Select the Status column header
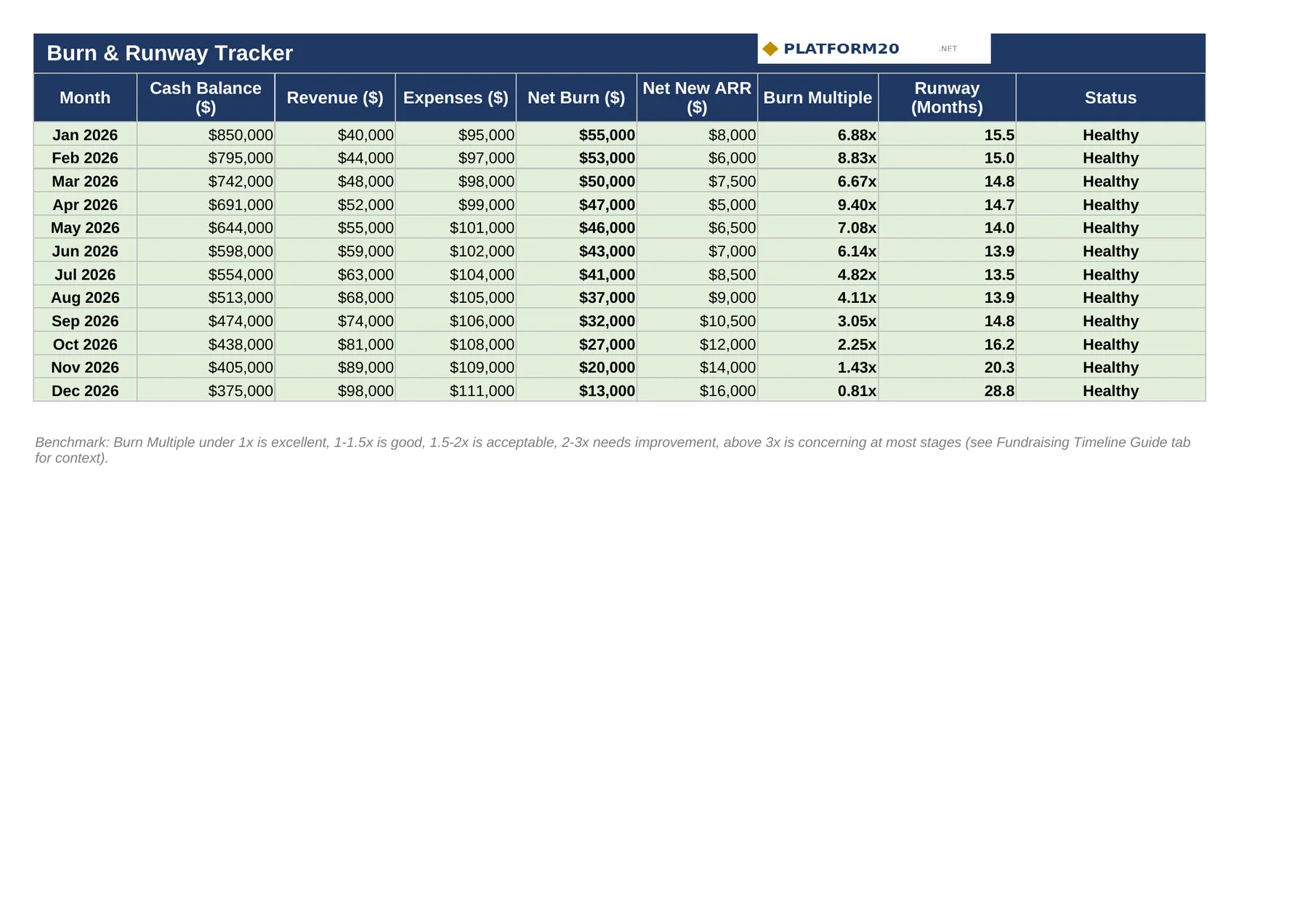Screen dimensions: 1308x924 click(1110, 97)
